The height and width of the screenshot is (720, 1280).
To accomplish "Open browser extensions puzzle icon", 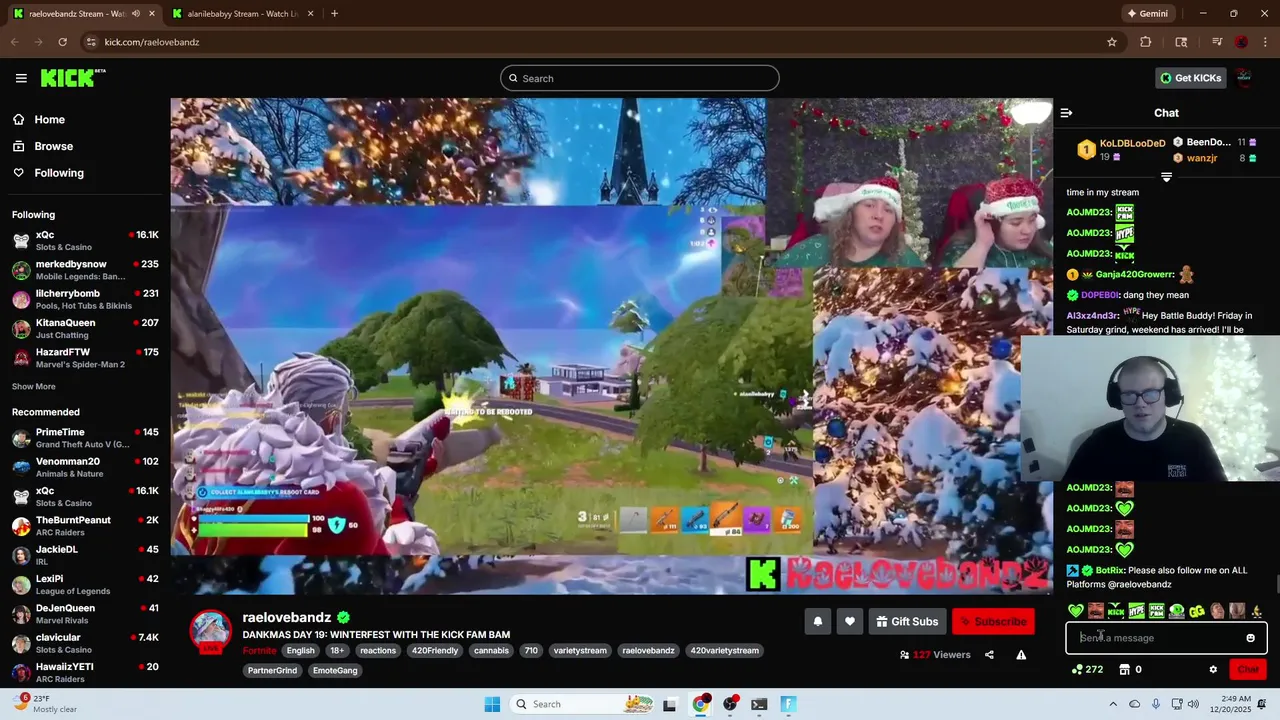I will pos(1146,42).
